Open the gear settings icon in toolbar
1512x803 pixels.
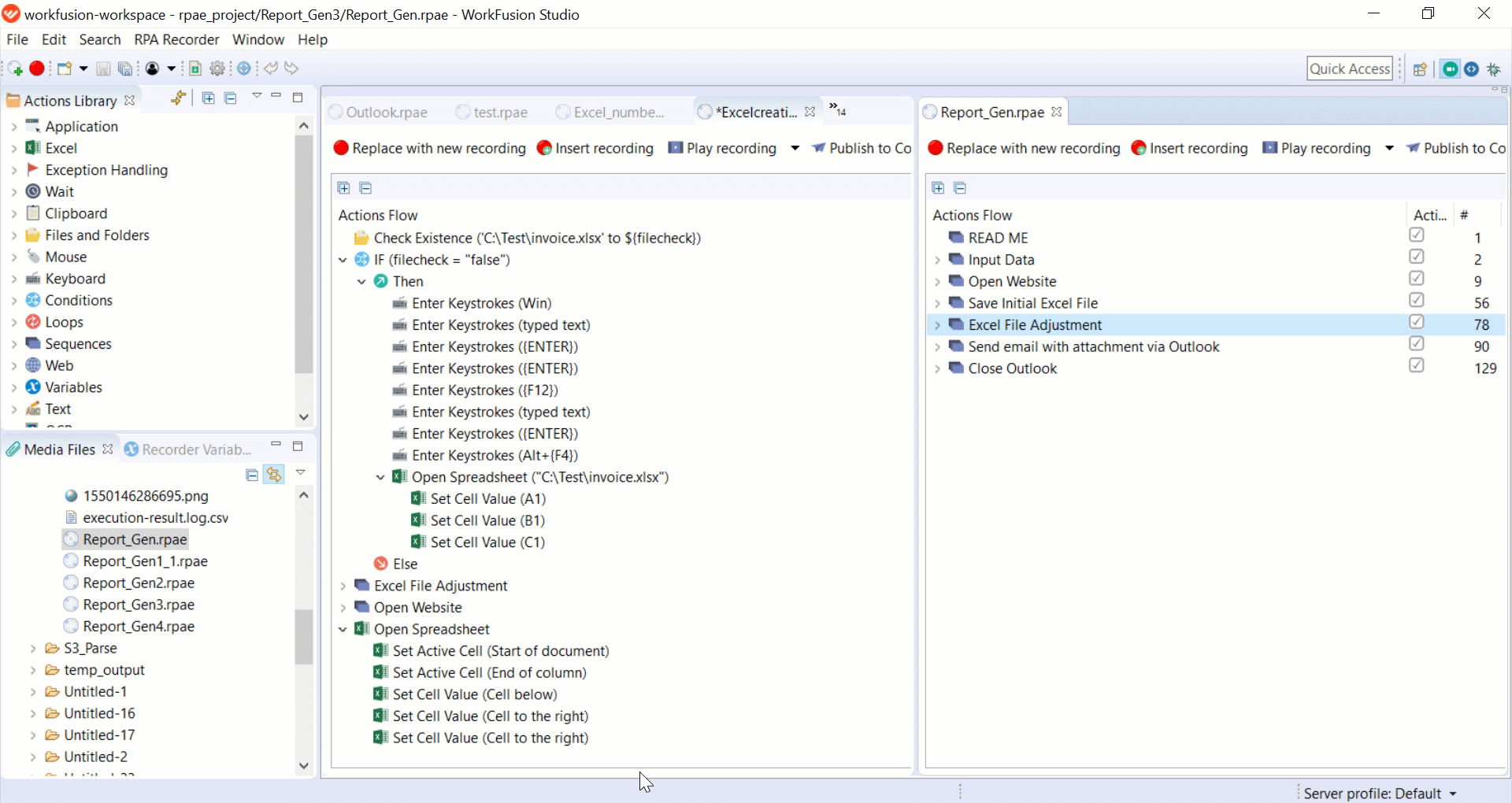click(217, 68)
